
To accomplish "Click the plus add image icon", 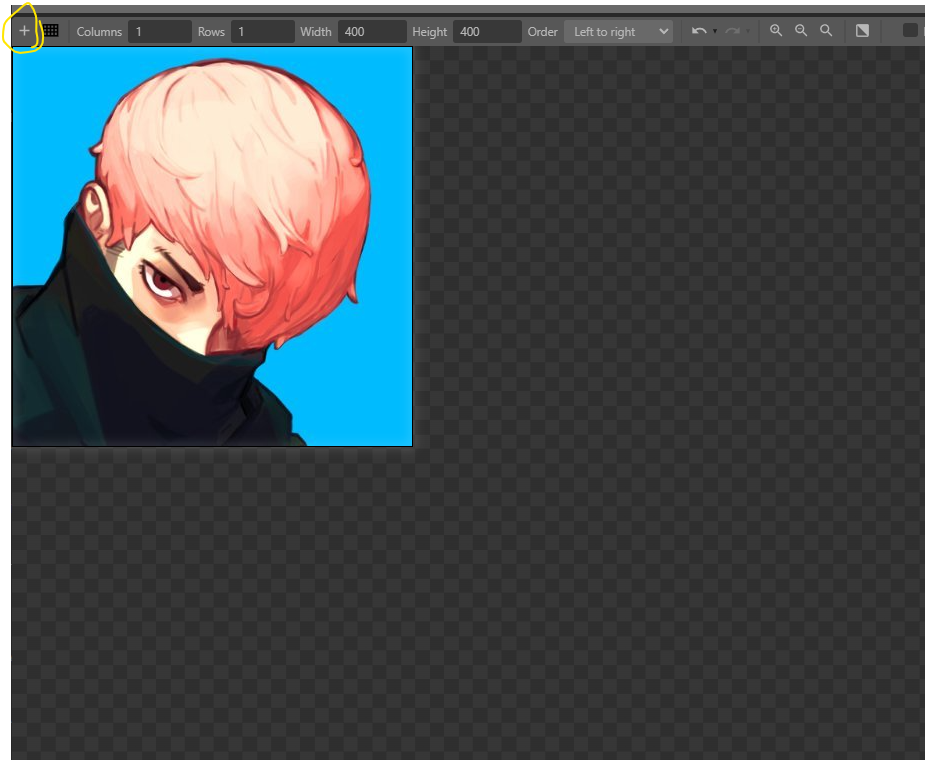I will (24, 31).
